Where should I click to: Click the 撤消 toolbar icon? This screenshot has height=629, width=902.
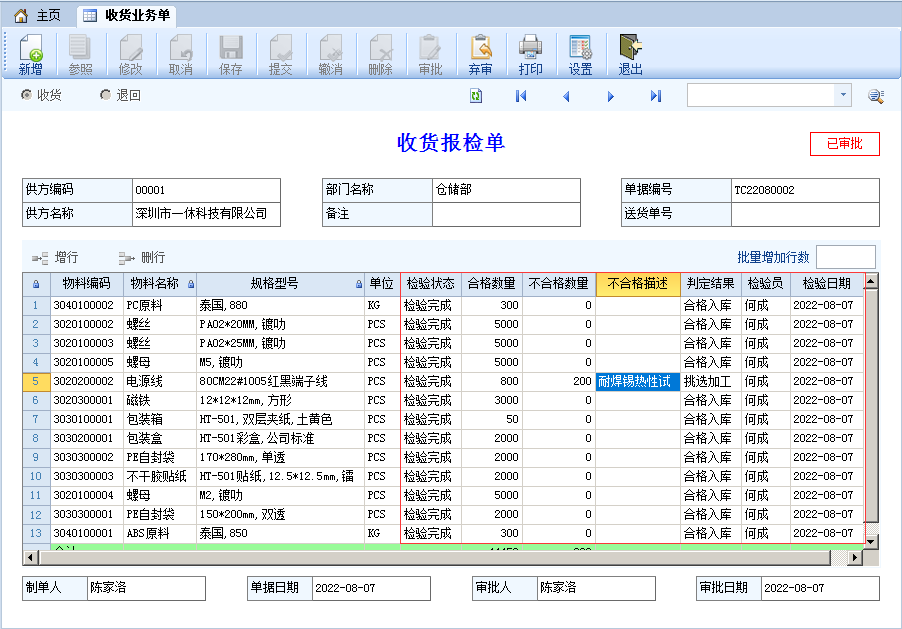tap(331, 55)
